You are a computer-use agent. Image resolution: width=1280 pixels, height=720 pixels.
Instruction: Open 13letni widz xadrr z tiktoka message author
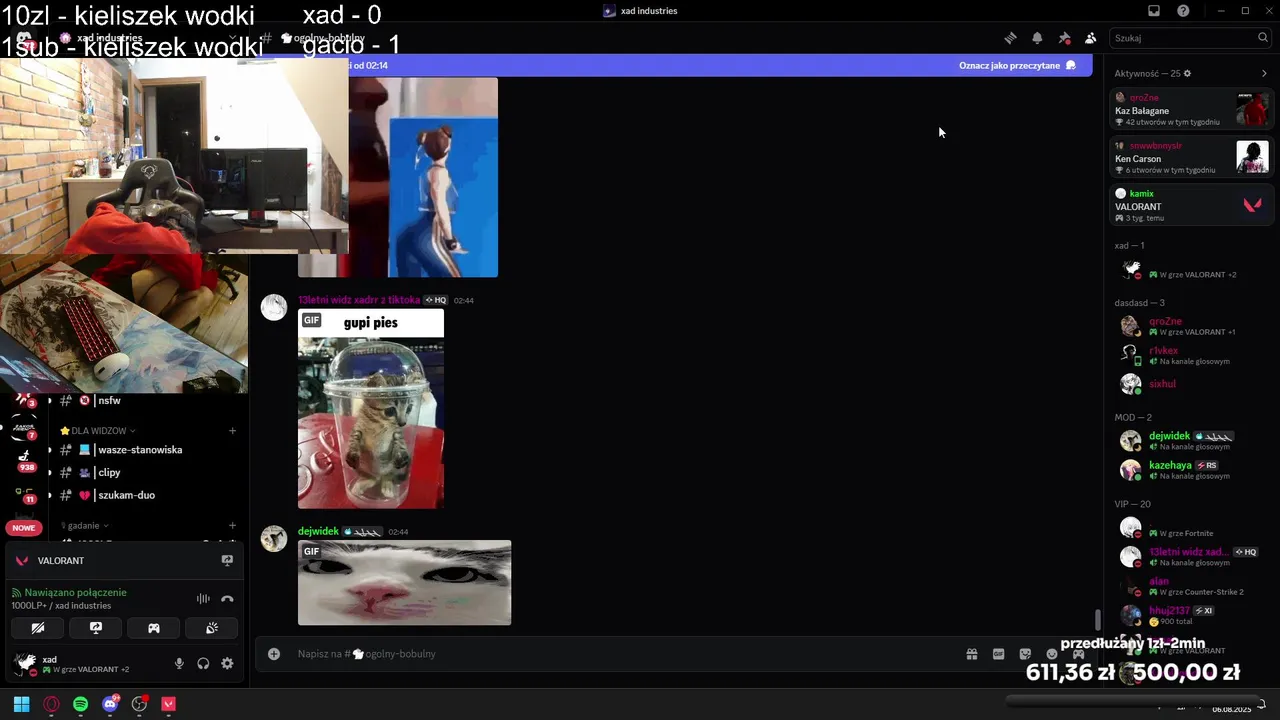click(358, 300)
